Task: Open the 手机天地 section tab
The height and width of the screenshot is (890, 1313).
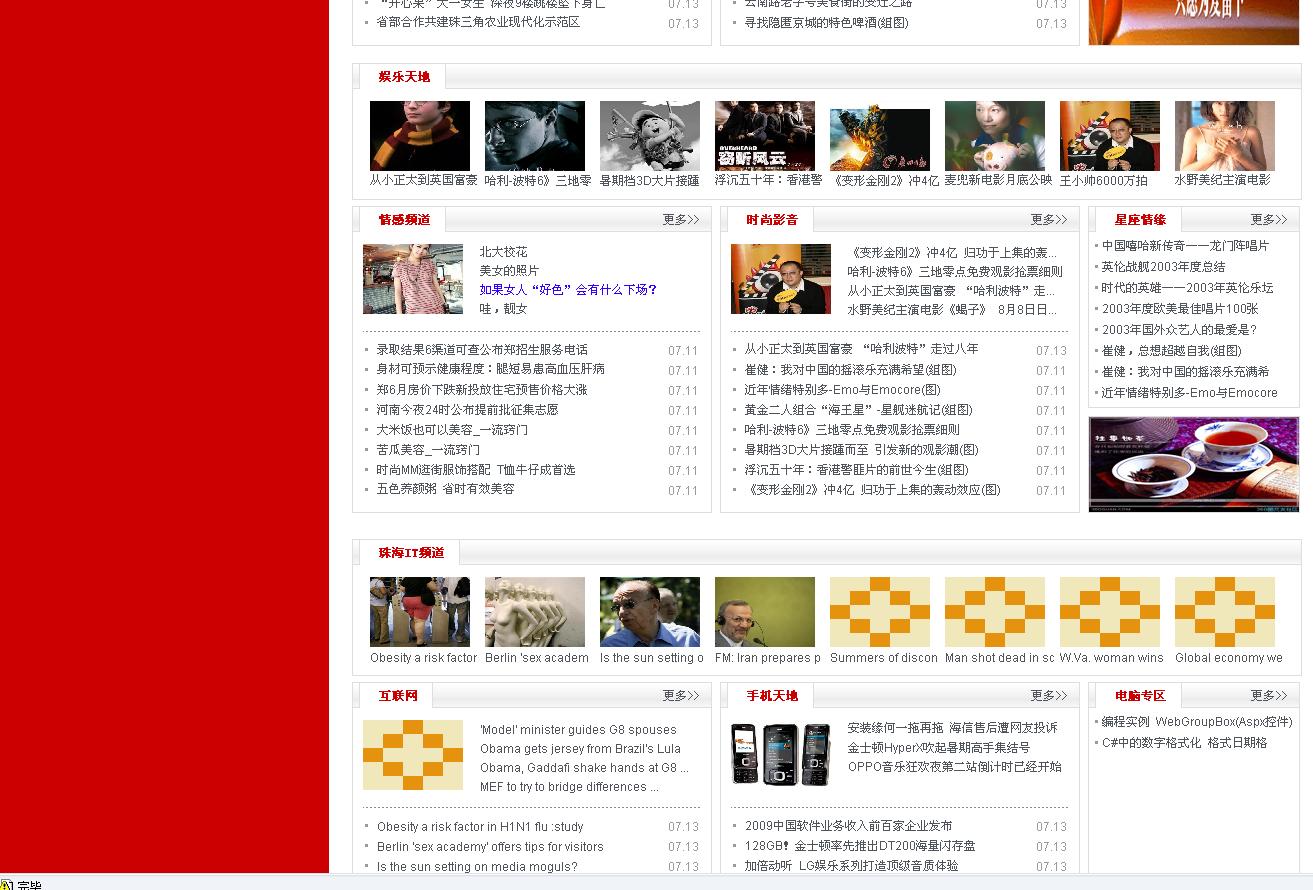Action: tap(772, 696)
